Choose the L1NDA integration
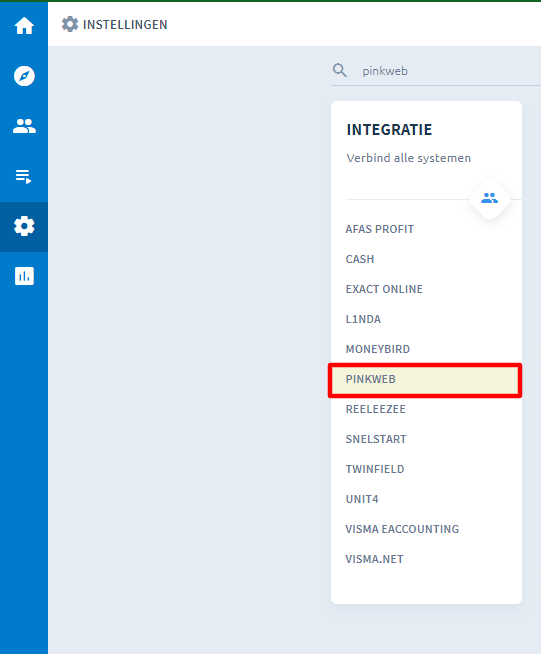Screen dimensions: 541x654 (363, 319)
